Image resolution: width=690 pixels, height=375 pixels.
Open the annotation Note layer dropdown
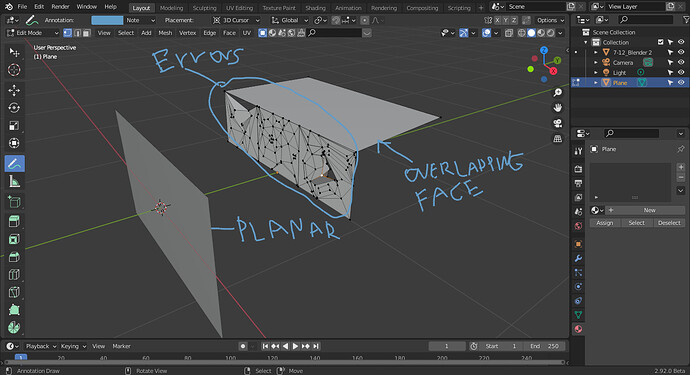140,20
